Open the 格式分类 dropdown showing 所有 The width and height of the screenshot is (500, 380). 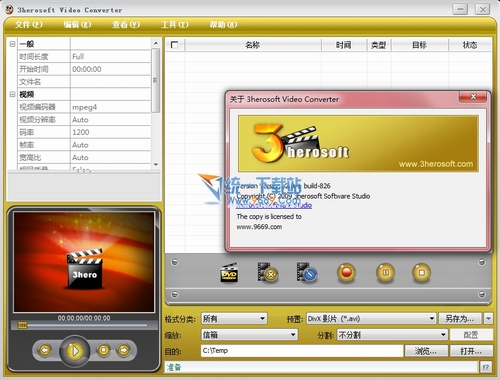234,319
